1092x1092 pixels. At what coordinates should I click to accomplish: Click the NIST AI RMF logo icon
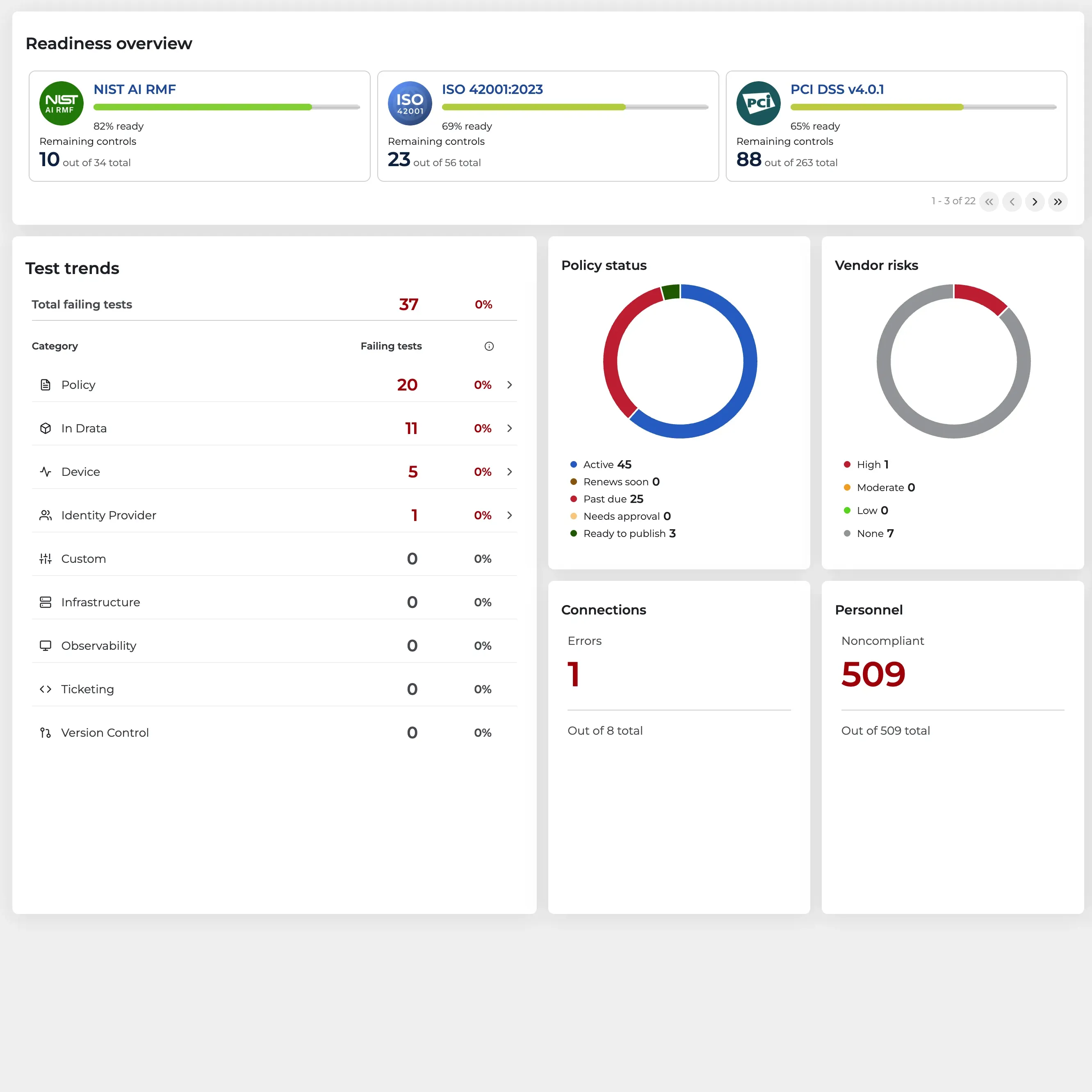(x=61, y=103)
